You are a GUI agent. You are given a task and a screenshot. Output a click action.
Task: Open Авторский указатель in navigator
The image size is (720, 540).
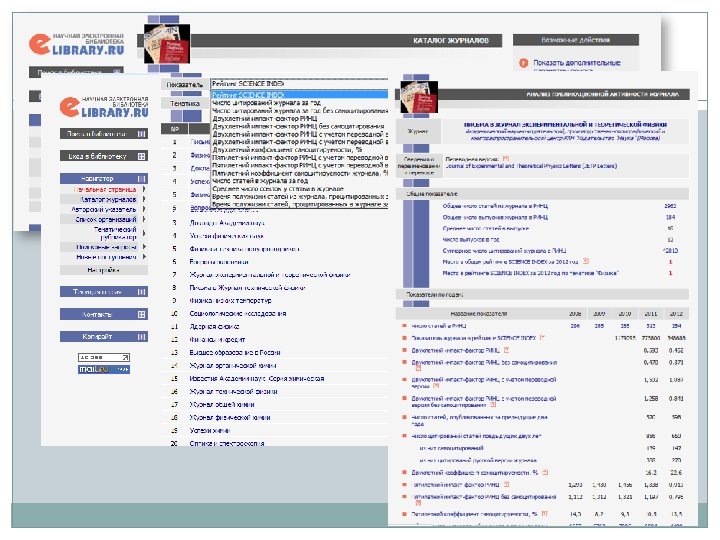point(104,209)
